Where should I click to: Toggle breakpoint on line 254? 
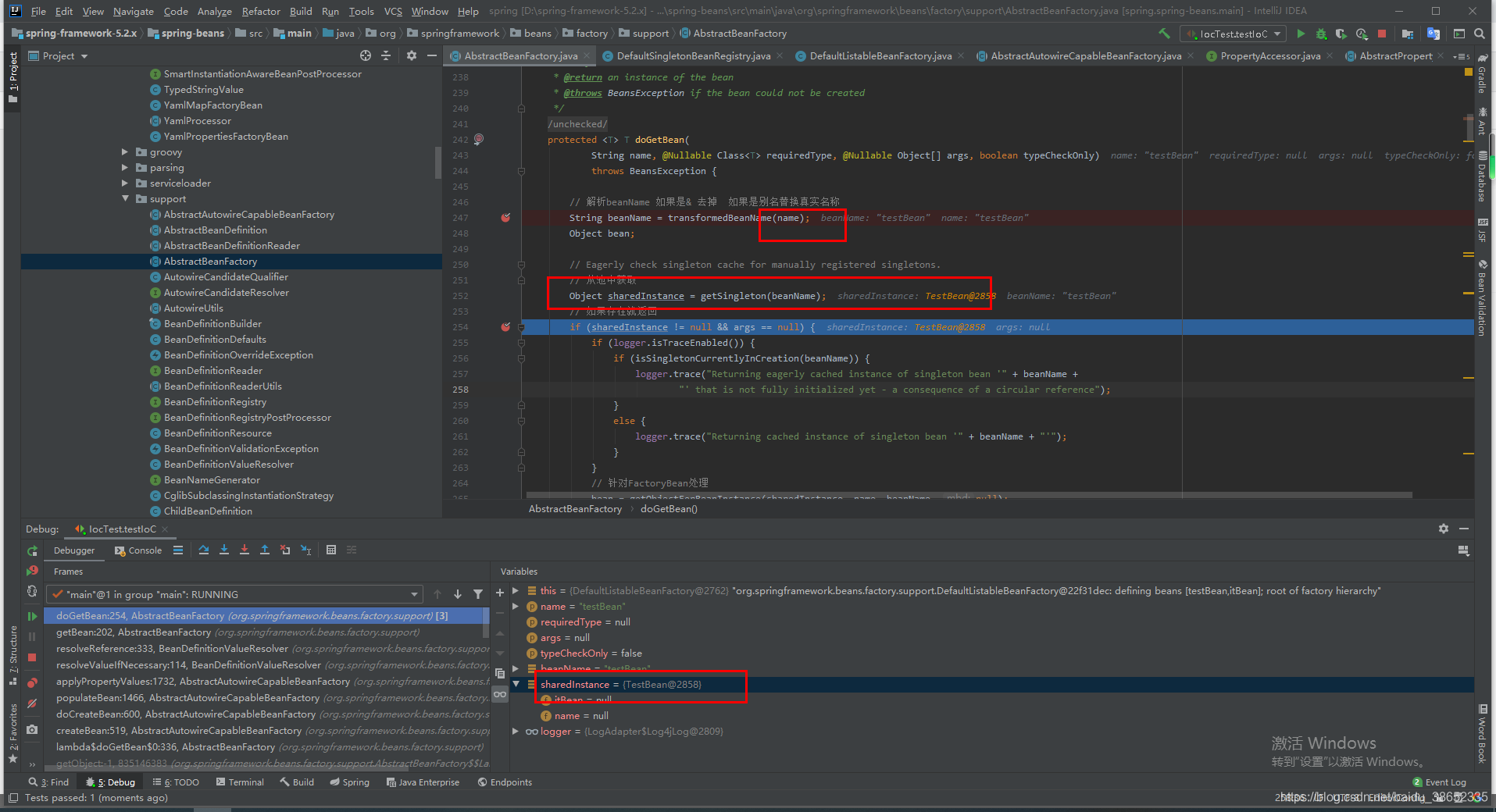pos(505,327)
